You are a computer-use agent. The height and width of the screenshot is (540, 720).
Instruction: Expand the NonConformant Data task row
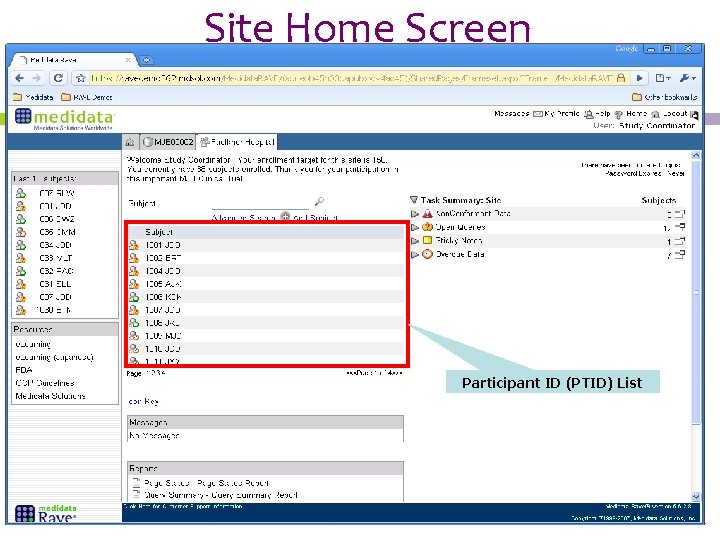[x=415, y=214]
